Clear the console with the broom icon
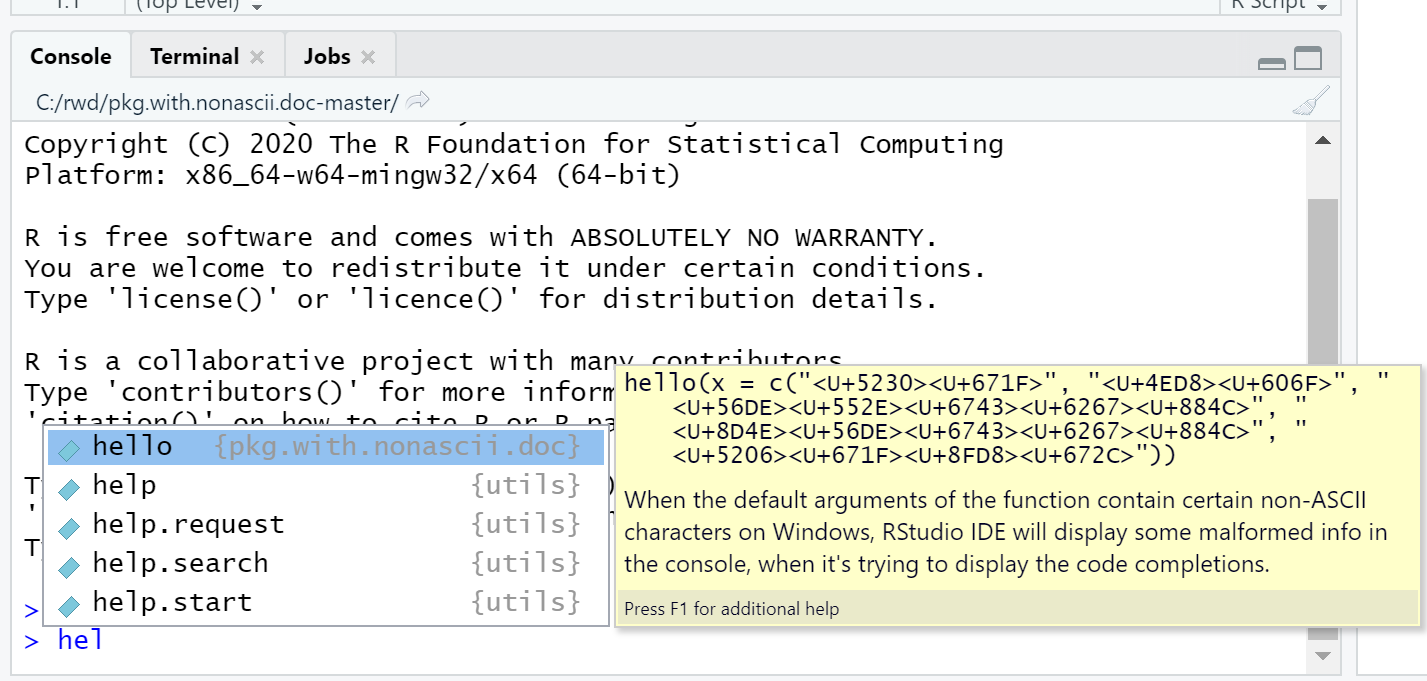This screenshot has height=681, width=1427. tap(1310, 100)
